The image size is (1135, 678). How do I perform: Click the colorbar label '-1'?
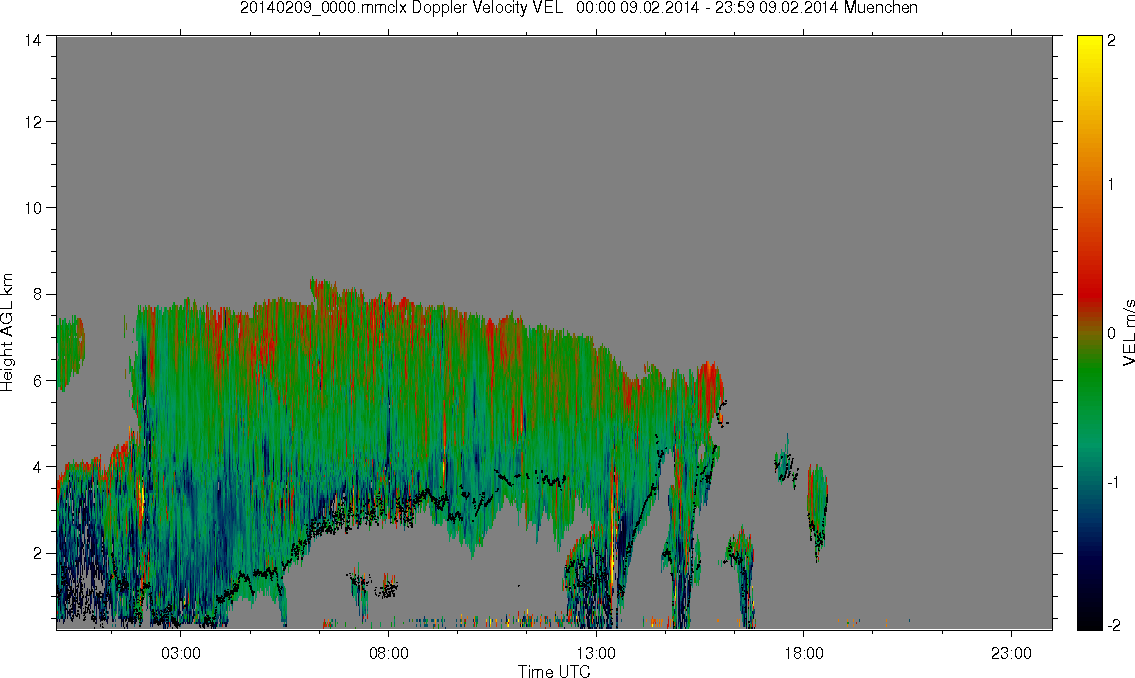pyautogui.click(x=1113, y=483)
